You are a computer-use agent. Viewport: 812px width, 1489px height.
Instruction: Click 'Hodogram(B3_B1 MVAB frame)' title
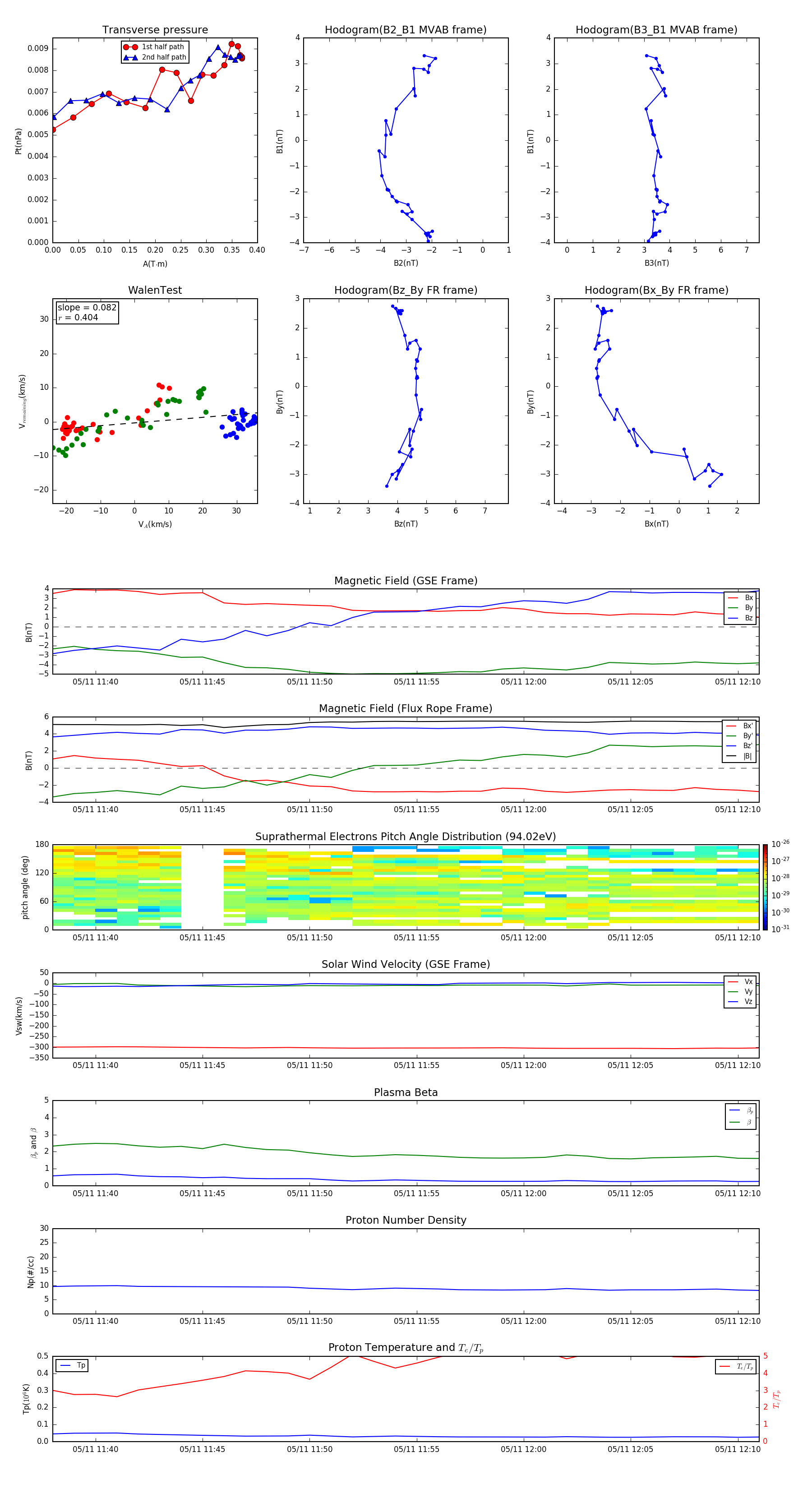click(x=656, y=30)
